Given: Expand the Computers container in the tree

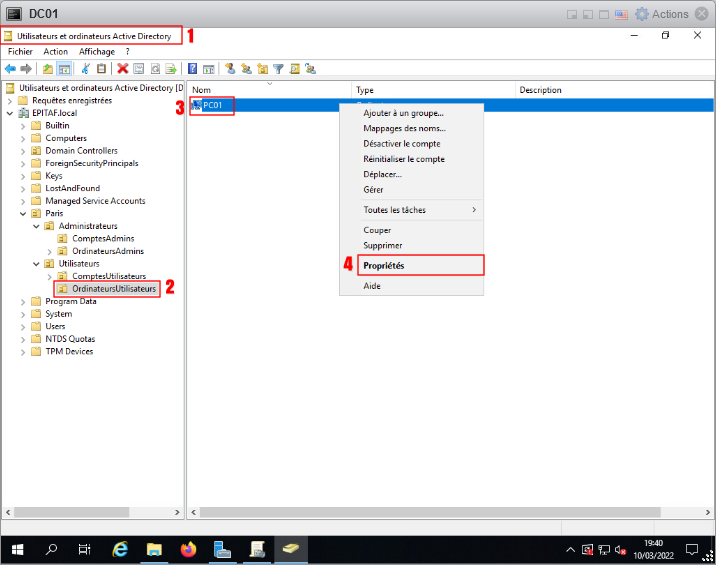Looking at the screenshot, I should click(23, 138).
